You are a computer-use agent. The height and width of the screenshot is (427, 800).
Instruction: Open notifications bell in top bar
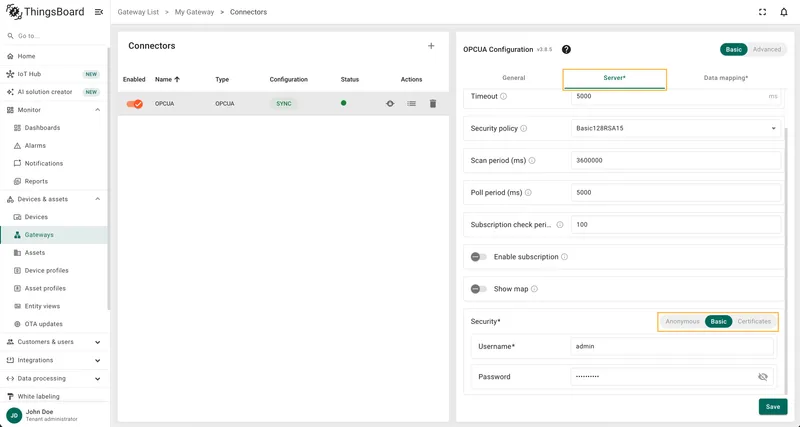click(x=784, y=12)
